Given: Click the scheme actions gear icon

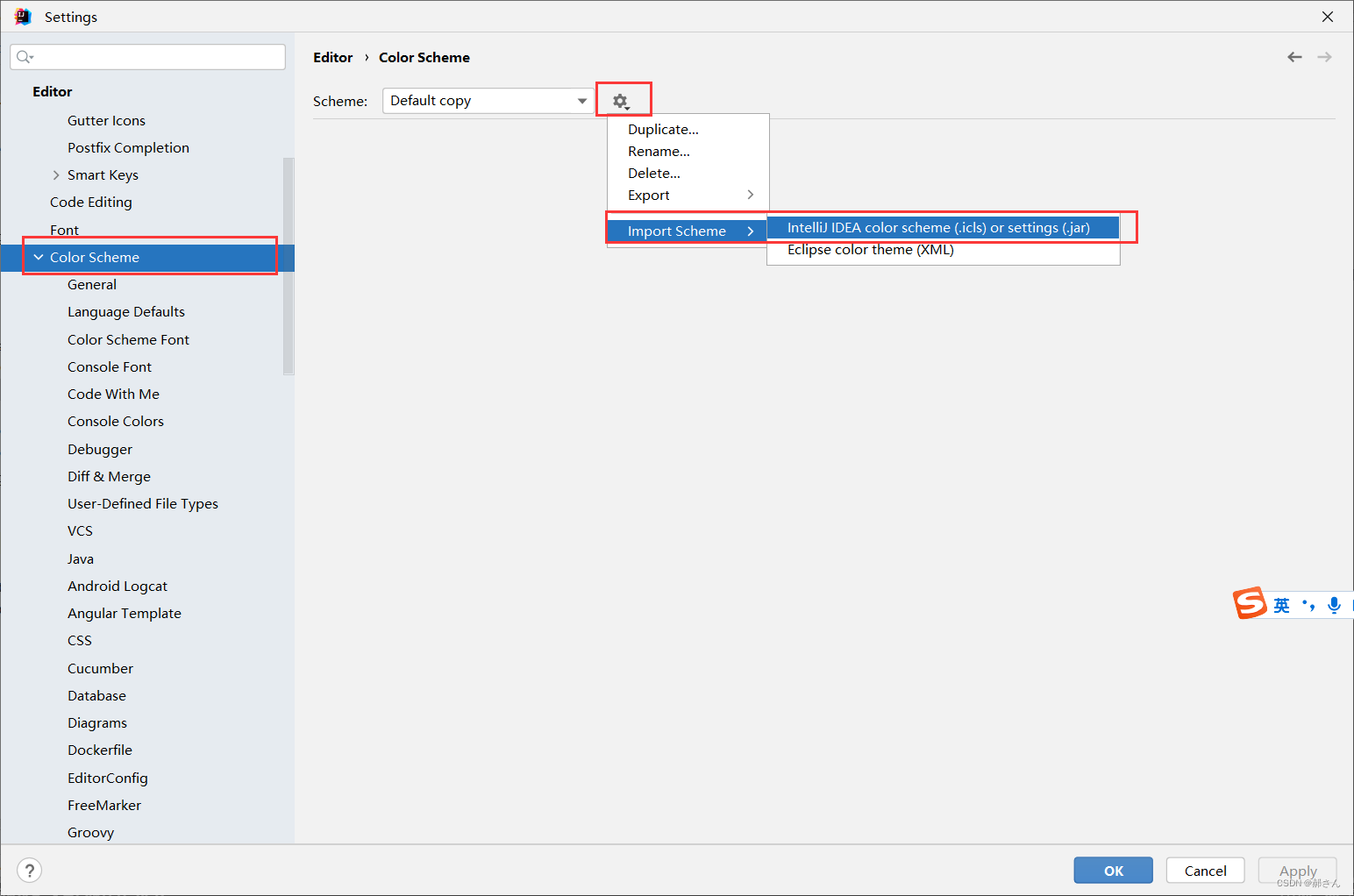Looking at the screenshot, I should coord(621,101).
